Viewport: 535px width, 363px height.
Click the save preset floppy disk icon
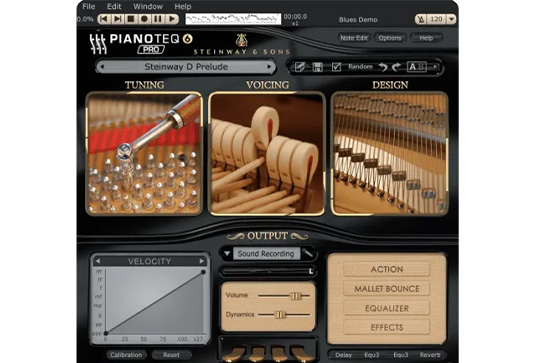coord(318,67)
